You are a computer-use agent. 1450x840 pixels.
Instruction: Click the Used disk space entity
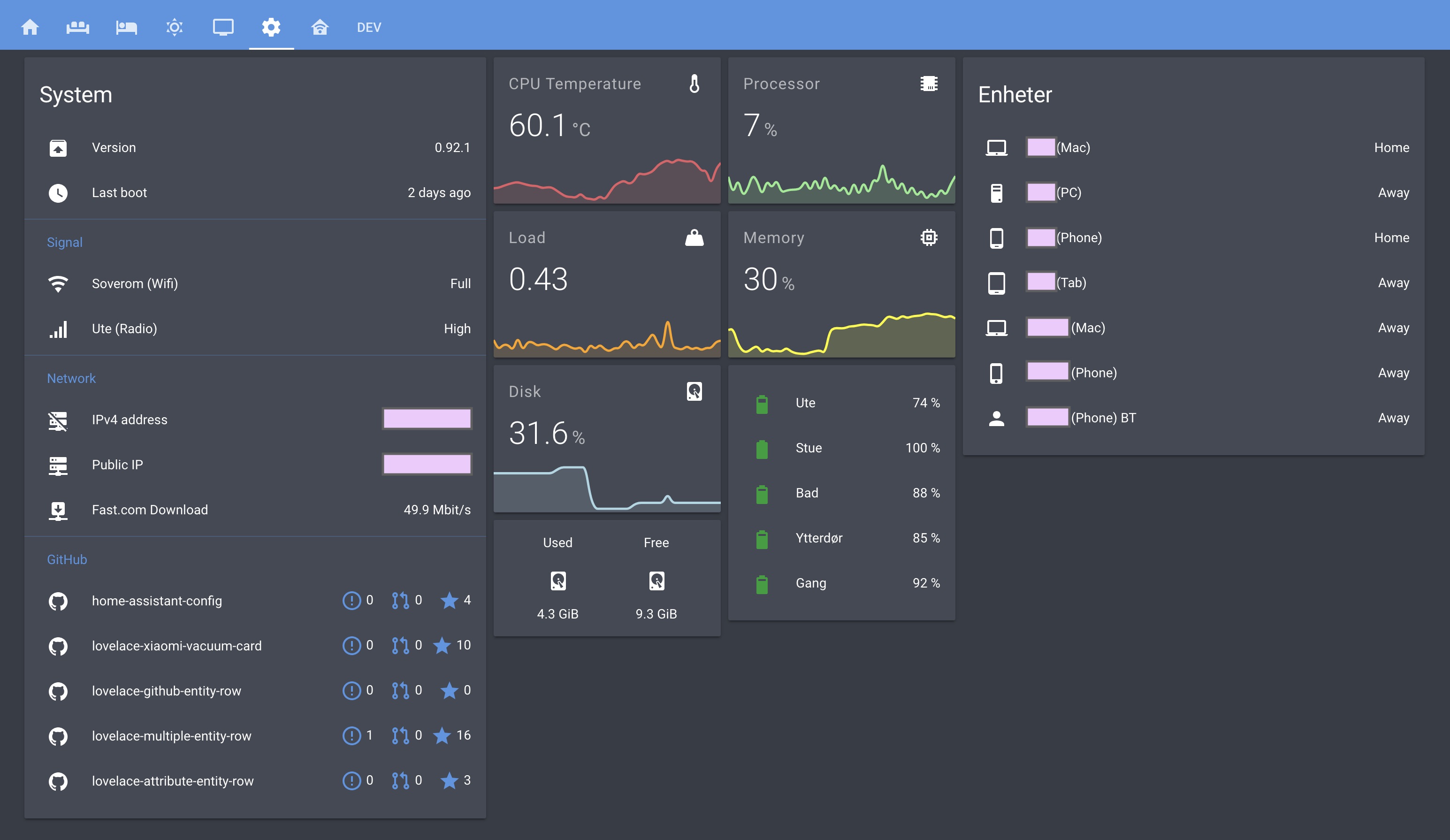557,580
